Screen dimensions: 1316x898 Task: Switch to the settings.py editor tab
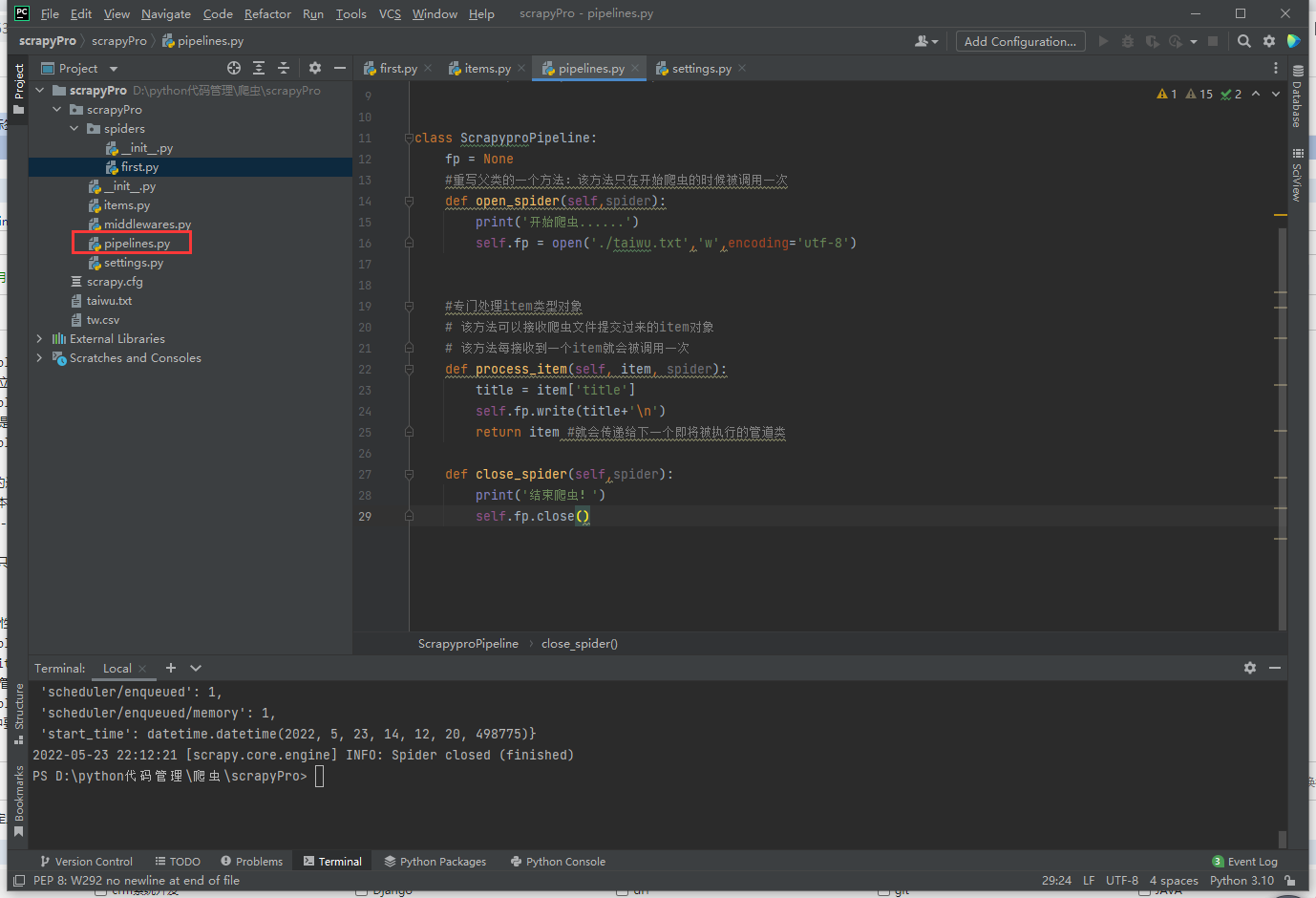pyautogui.click(x=701, y=69)
